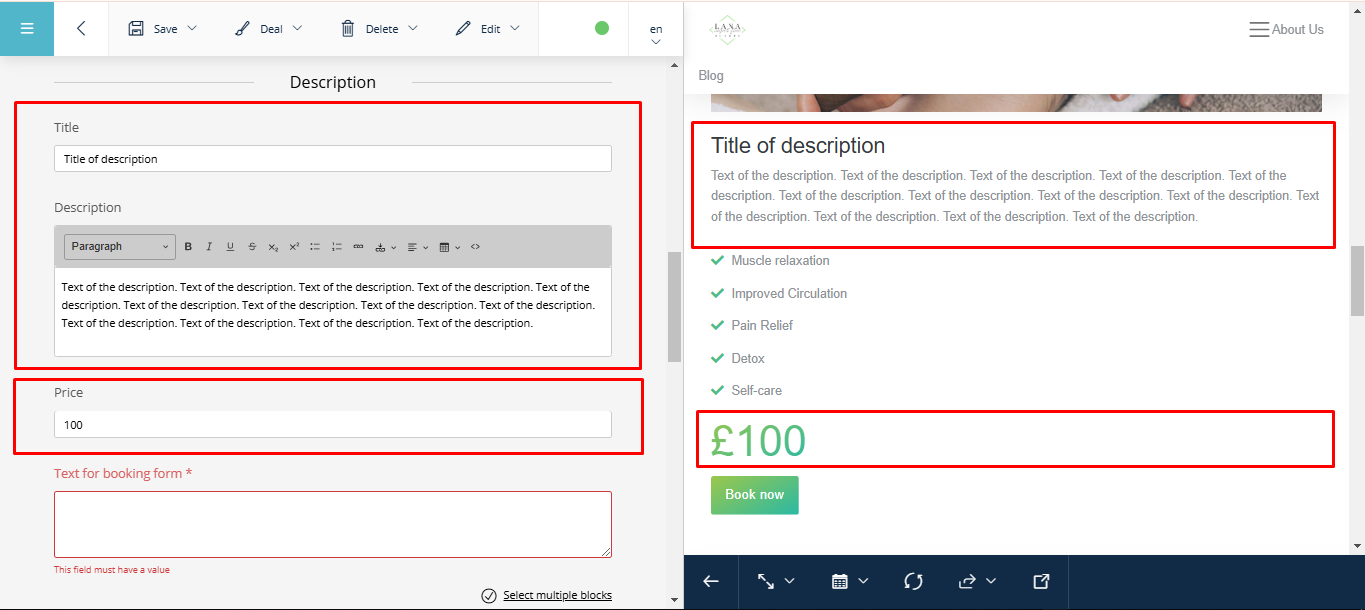Screen dimensions: 1365x610
Task: Open the Save menu
Action: coord(163,28)
